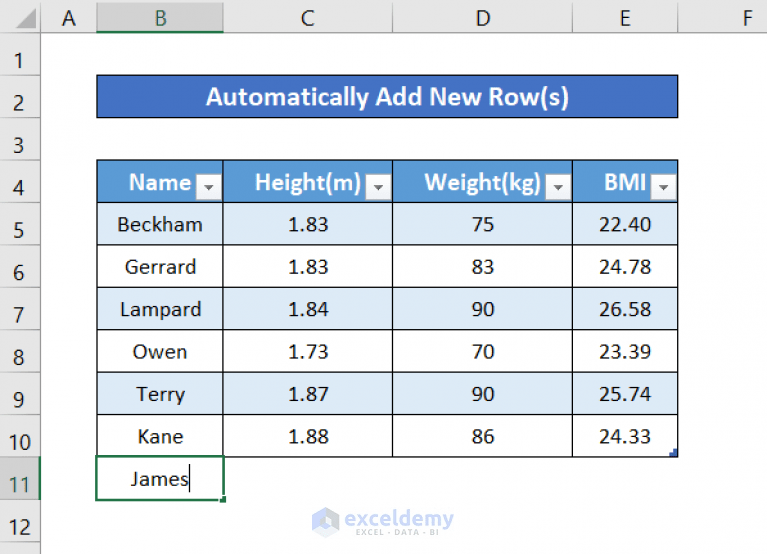Select column D header
The height and width of the screenshot is (554, 767).
click(x=482, y=18)
